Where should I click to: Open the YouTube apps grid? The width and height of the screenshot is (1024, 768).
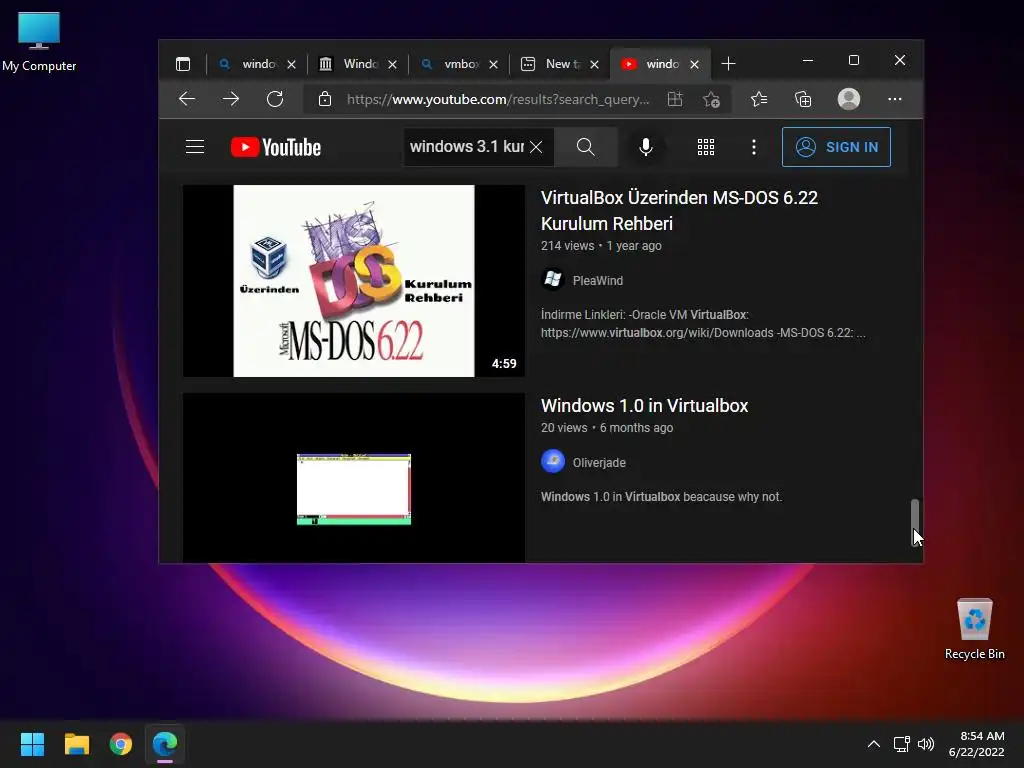(706, 147)
